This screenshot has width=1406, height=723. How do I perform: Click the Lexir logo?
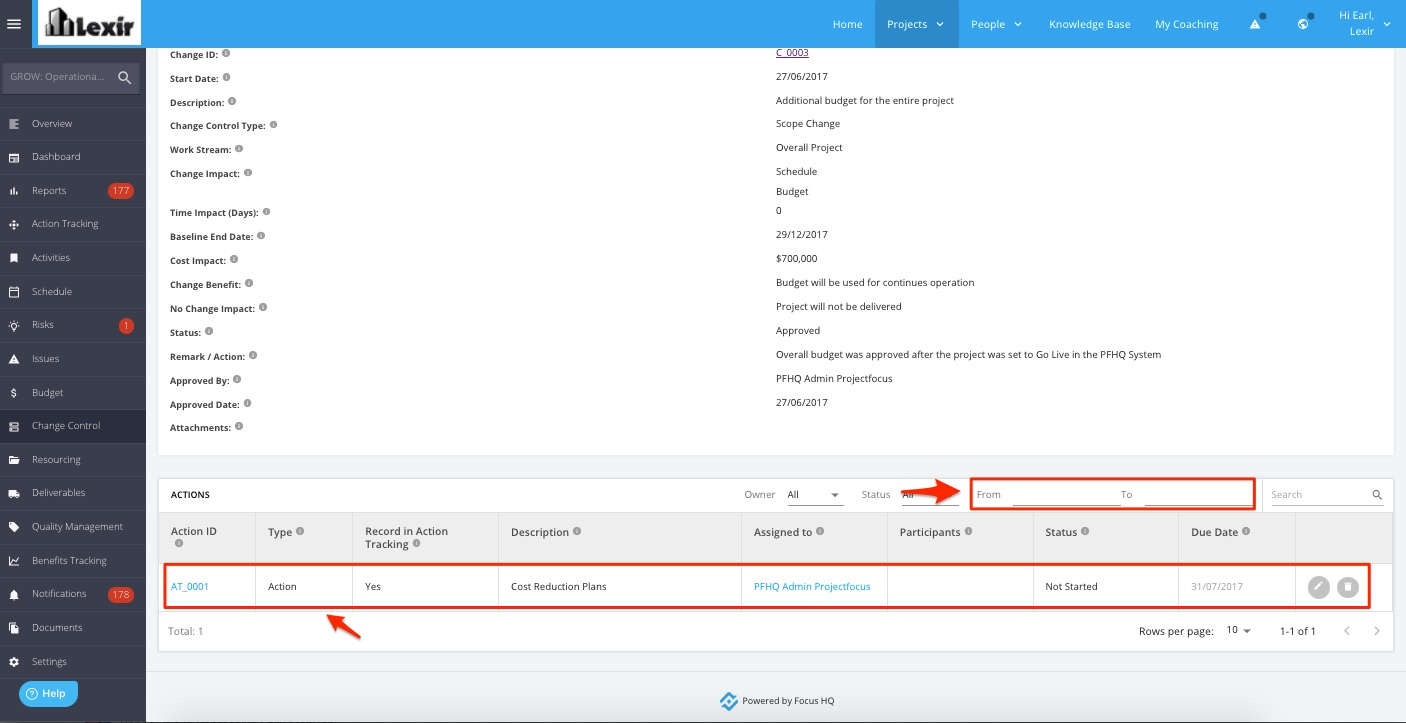[89, 23]
